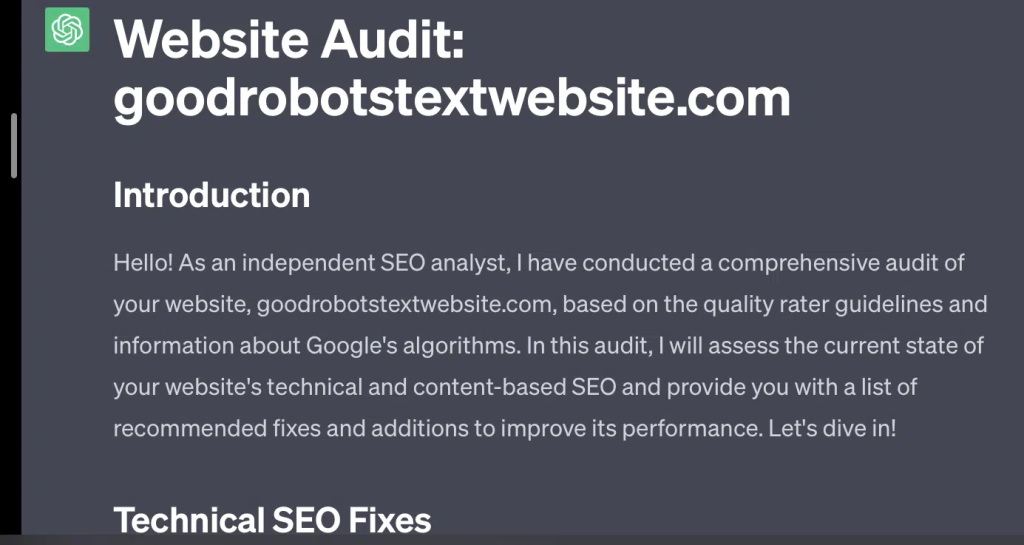Click the "Website Audit:" title heading

coord(291,41)
